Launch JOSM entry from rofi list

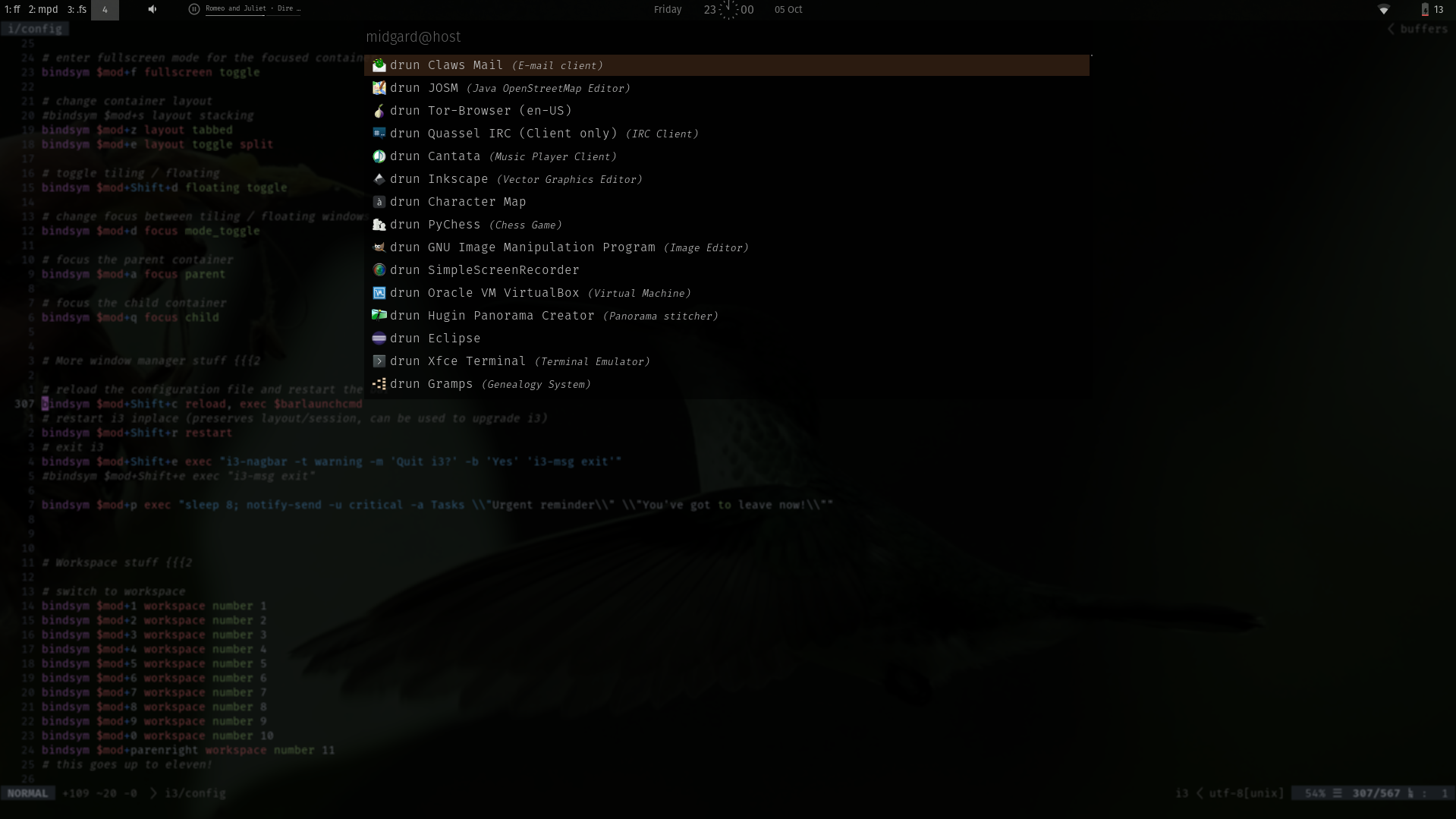click(x=727, y=88)
